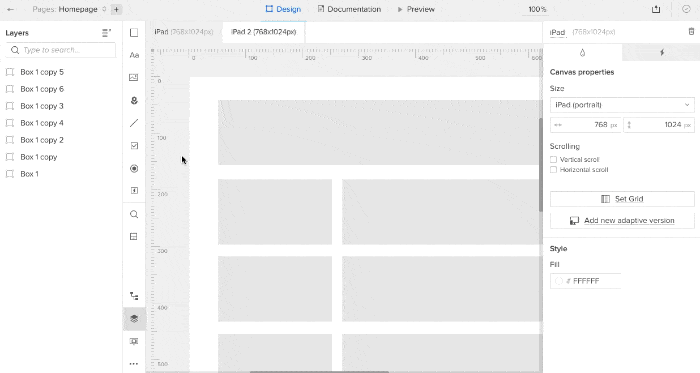Switch to the iPad canvas tab
700x373 pixels.
(x=184, y=32)
